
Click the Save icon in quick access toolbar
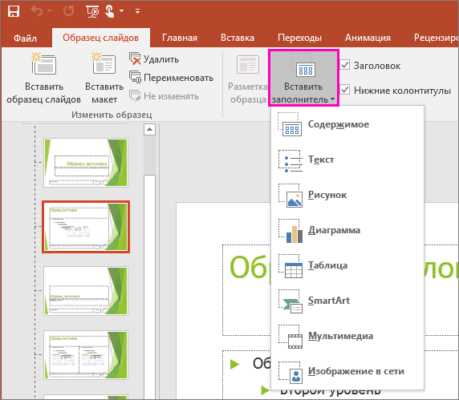click(x=14, y=11)
